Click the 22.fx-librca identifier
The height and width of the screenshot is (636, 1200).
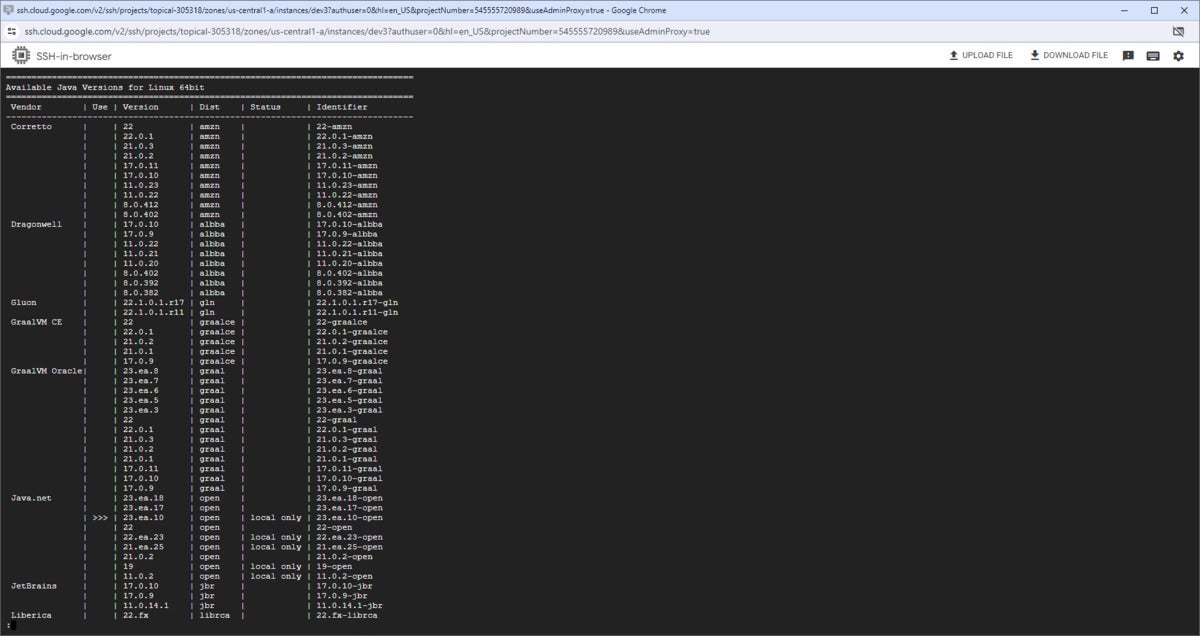347,615
